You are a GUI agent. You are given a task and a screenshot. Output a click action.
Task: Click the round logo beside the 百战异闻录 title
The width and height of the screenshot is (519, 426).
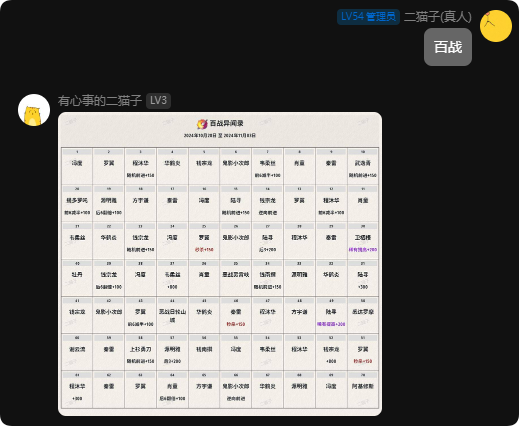coord(202,124)
